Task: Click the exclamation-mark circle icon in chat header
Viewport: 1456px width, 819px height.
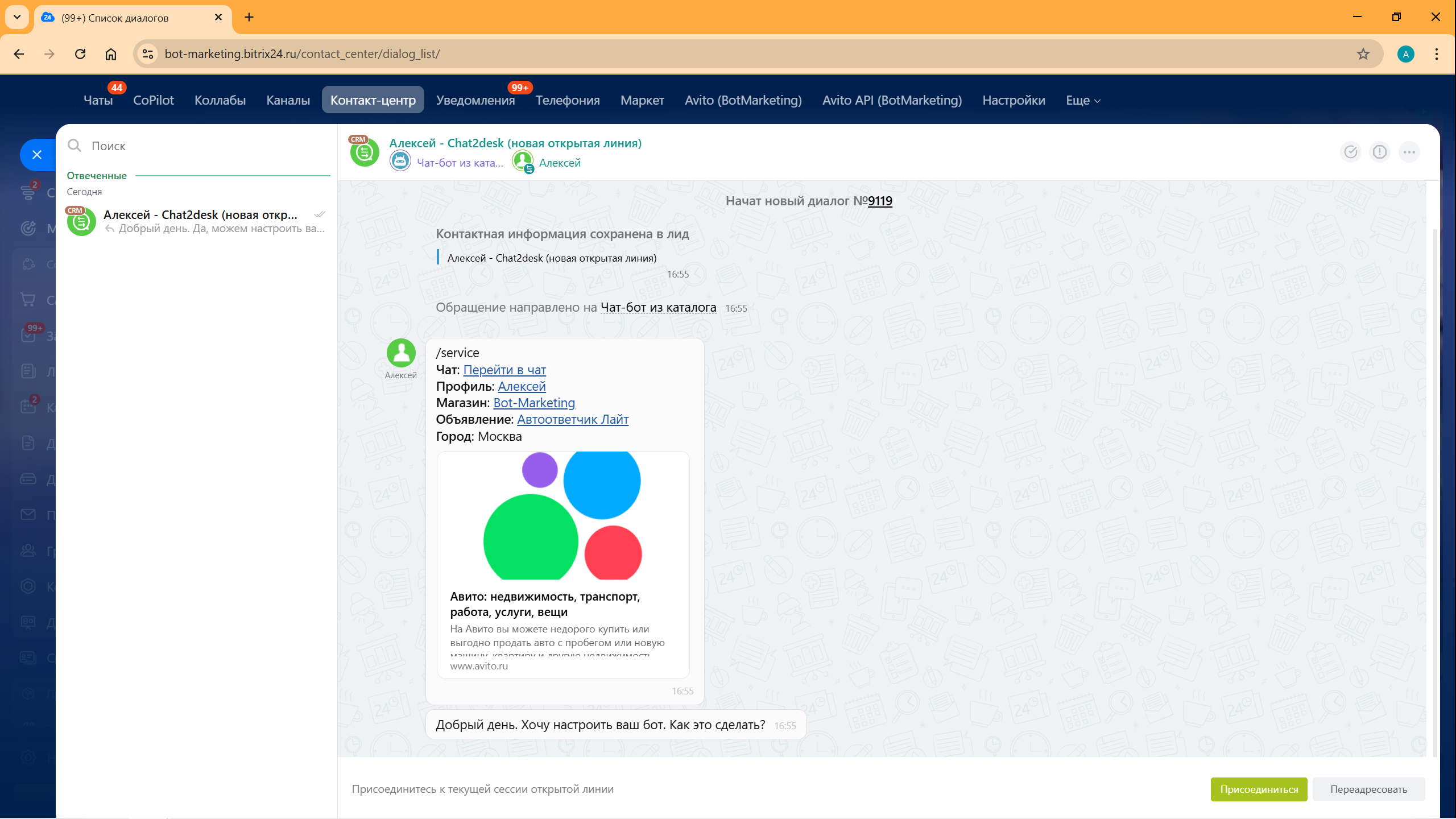Action: 1380,152
